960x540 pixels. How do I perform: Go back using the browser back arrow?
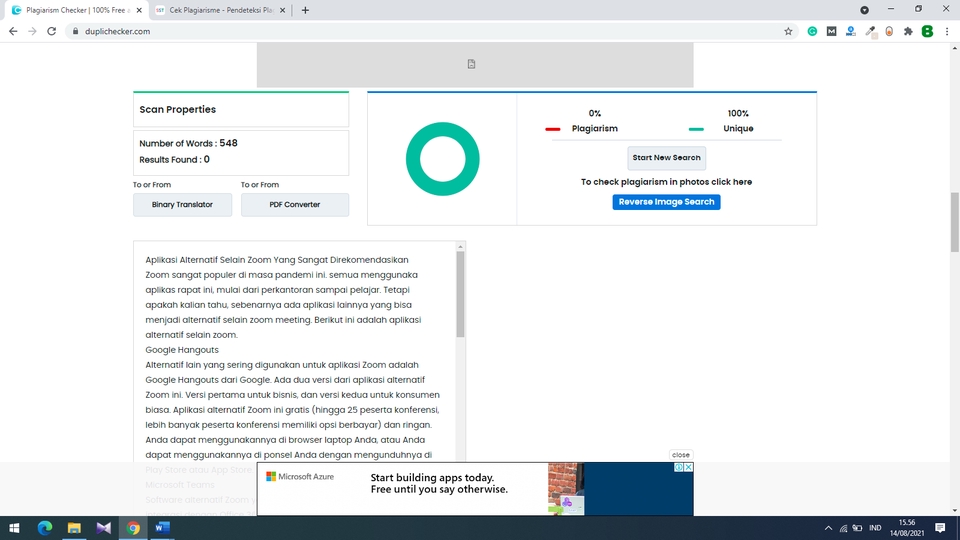[13, 31]
